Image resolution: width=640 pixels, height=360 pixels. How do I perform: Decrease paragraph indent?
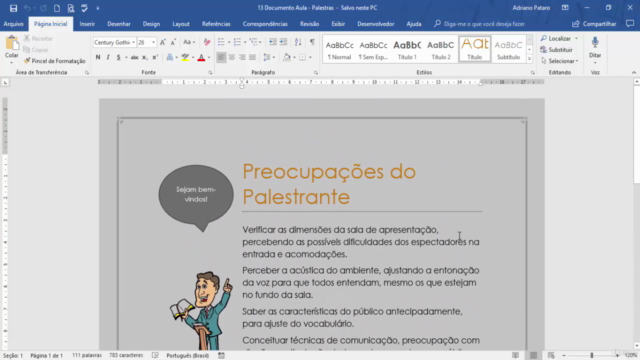point(273,42)
